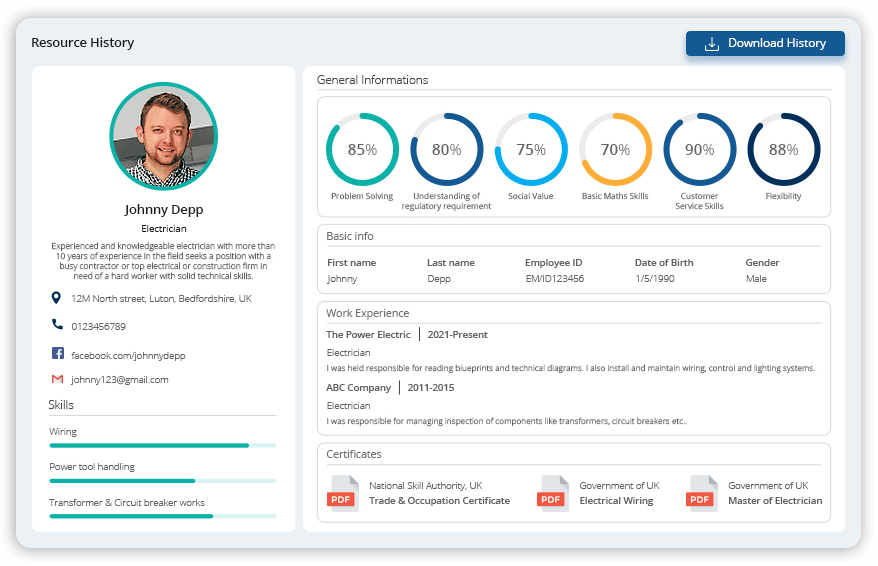Click the Download History button
This screenshot has width=878, height=566.
[765, 44]
